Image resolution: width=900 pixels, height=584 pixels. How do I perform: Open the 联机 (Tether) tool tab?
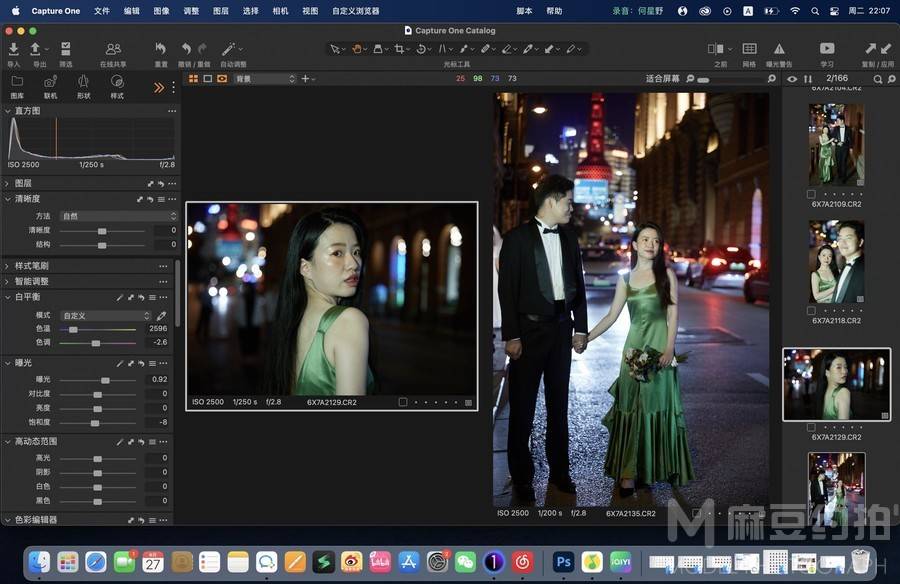[51, 85]
